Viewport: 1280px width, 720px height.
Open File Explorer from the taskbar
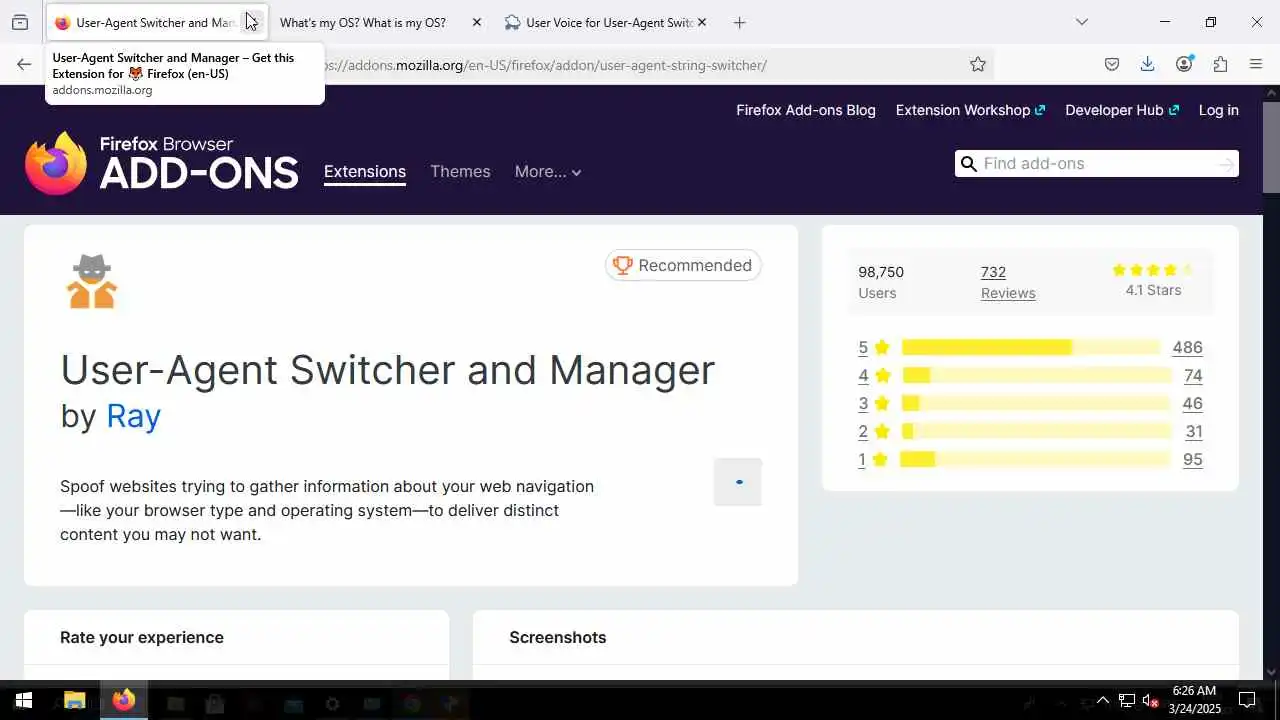coord(75,700)
